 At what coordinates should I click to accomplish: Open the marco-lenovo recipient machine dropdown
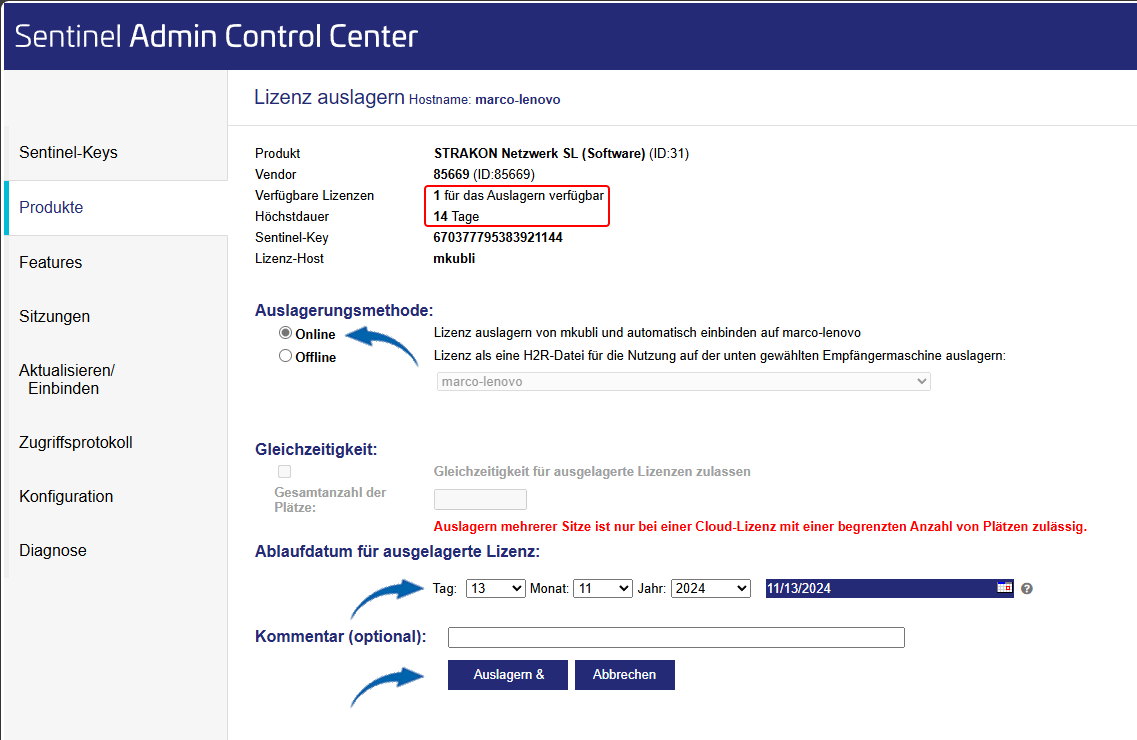click(x=683, y=381)
